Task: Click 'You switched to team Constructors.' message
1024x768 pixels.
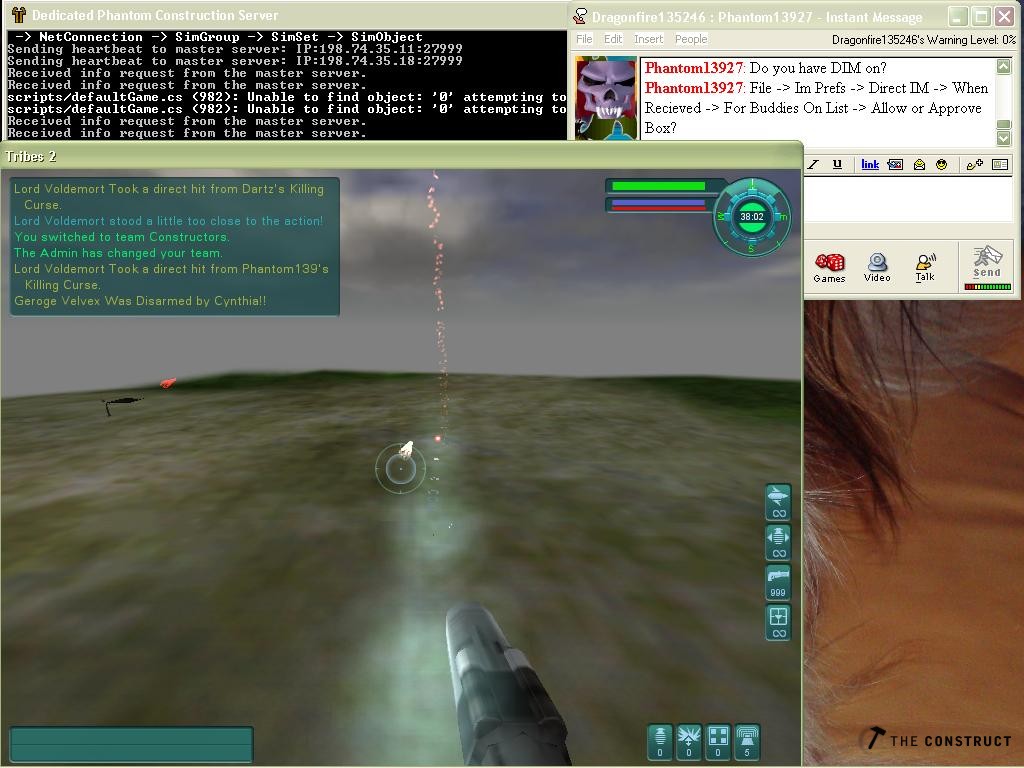Action: tap(121, 237)
